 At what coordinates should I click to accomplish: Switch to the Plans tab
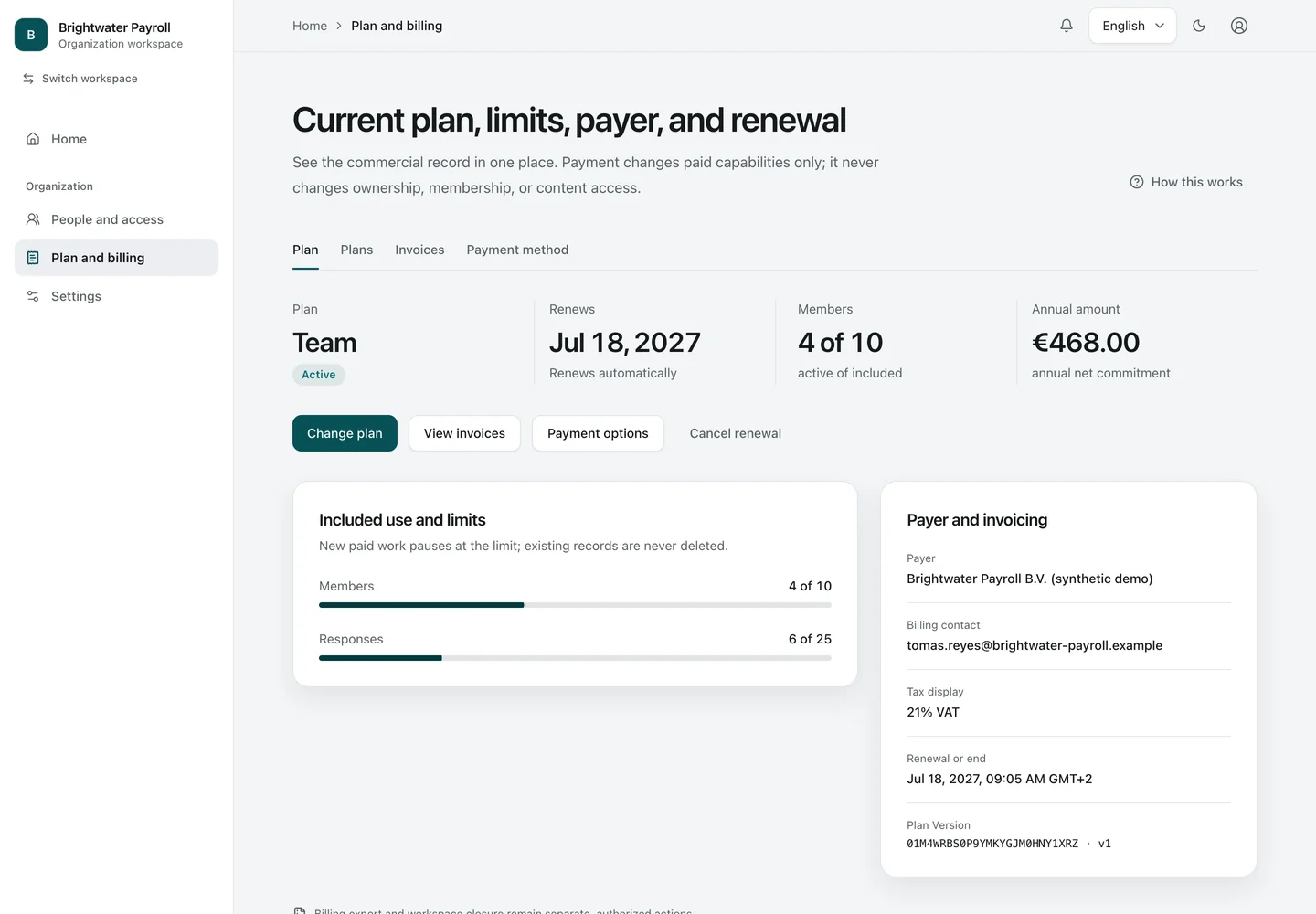pyautogui.click(x=356, y=250)
